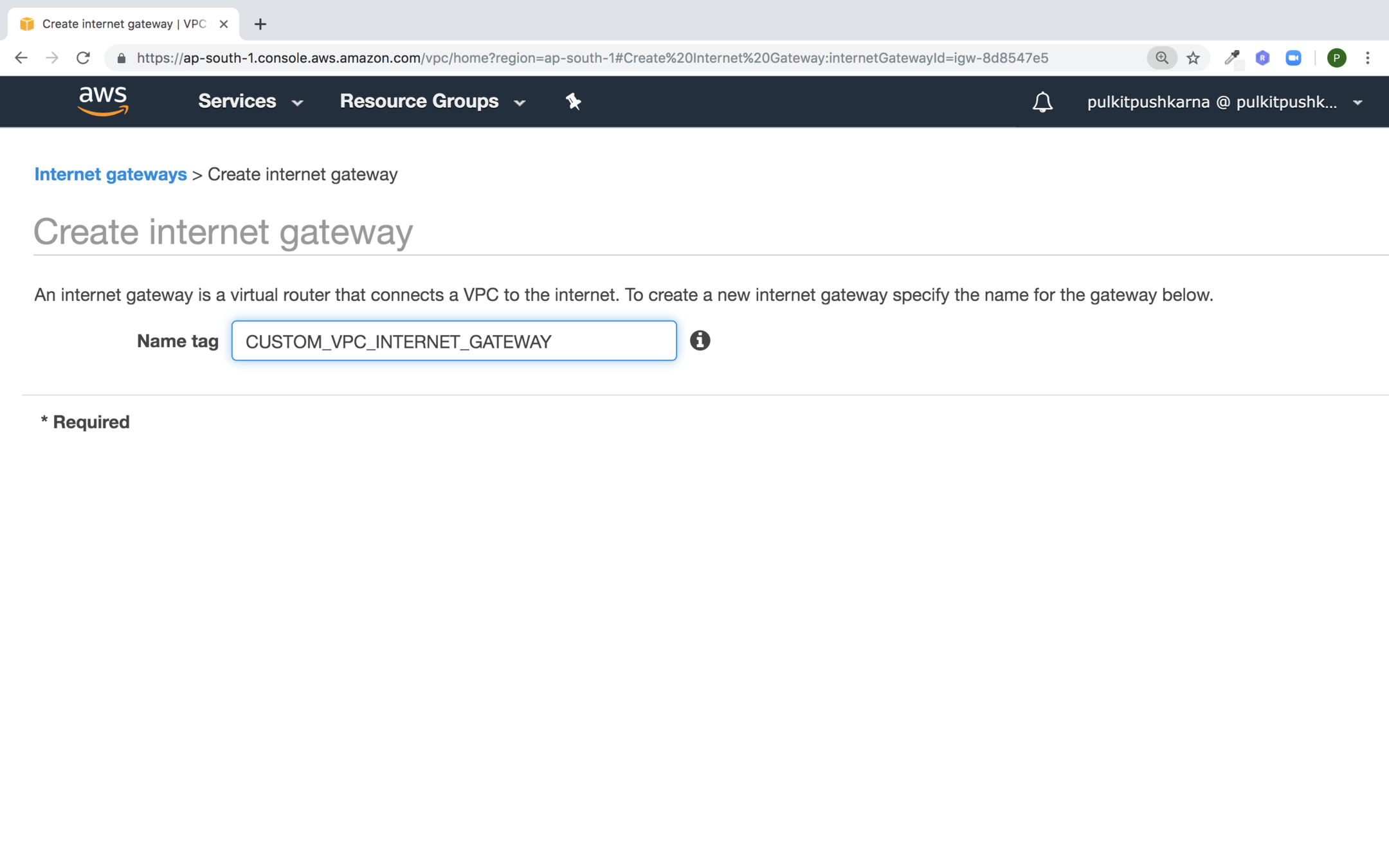Viewport: 1389px width, 868px height.
Task: Show the Name tag info tooltip icon
Action: pos(700,340)
